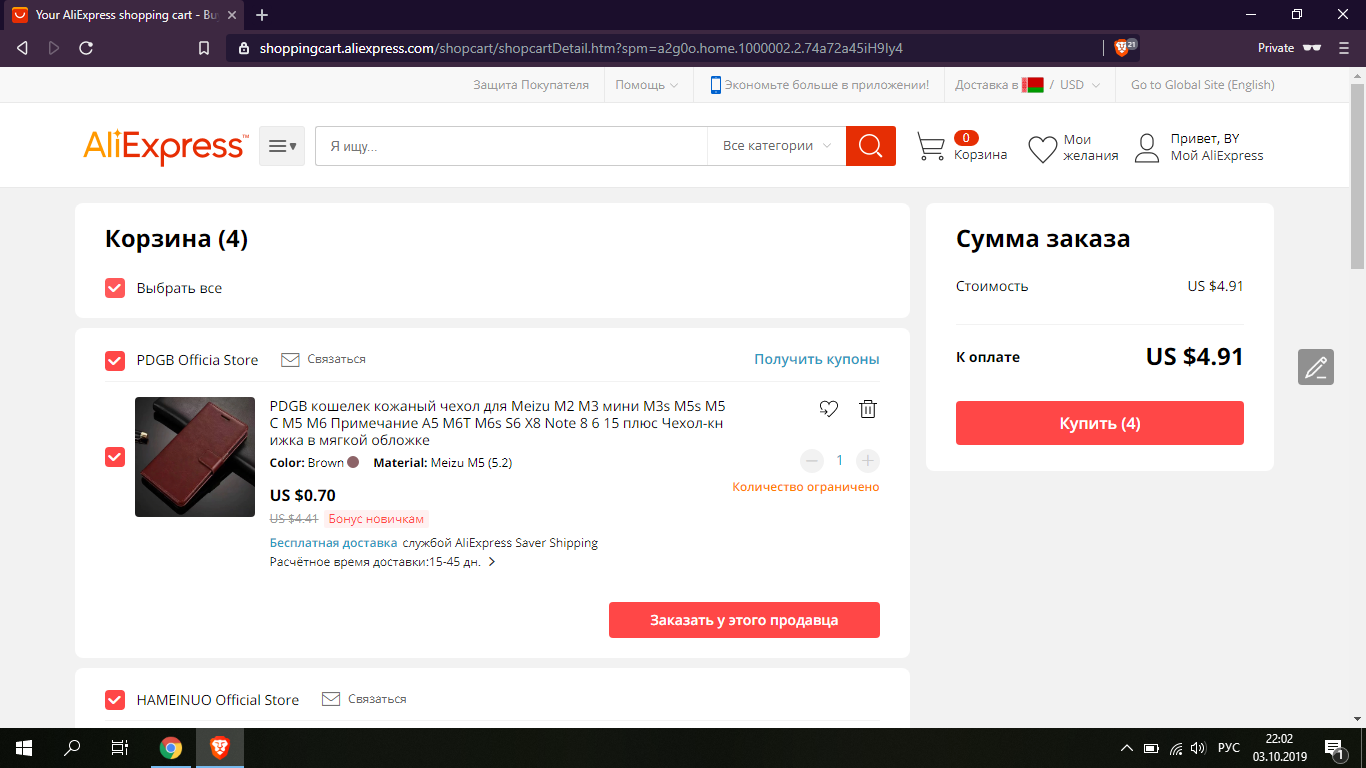Open 'Мой AliExpress' account menu
Viewport: 1366px width, 768px height.
pos(1217,156)
